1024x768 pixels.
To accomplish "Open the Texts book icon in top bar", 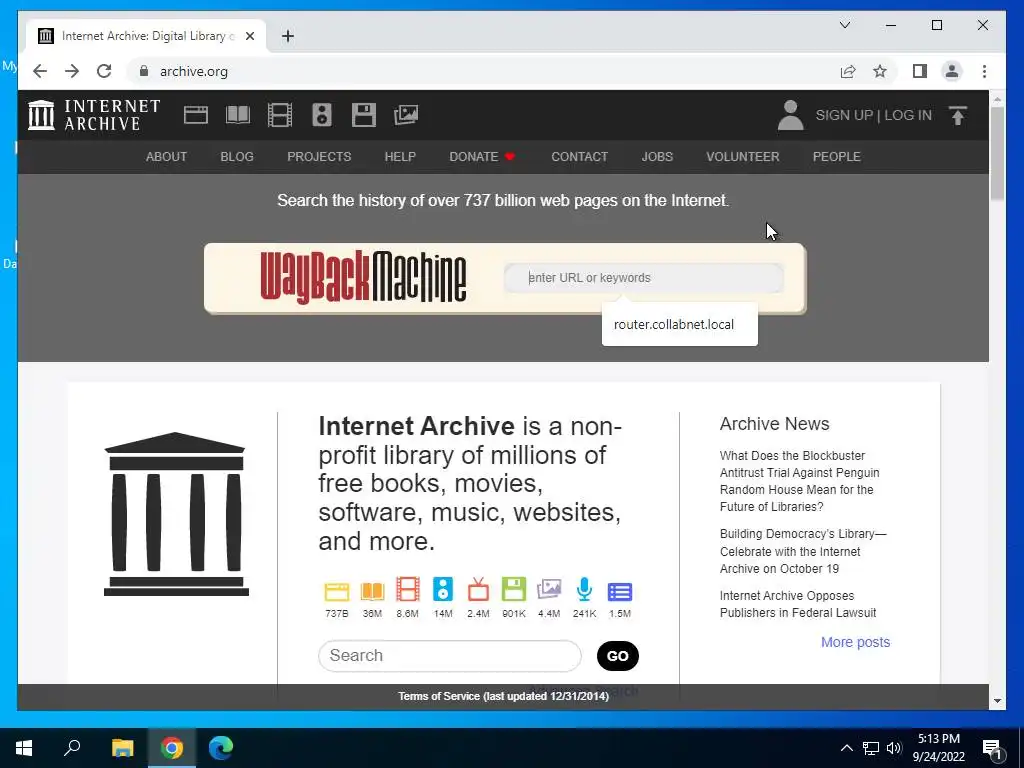I will [238, 115].
